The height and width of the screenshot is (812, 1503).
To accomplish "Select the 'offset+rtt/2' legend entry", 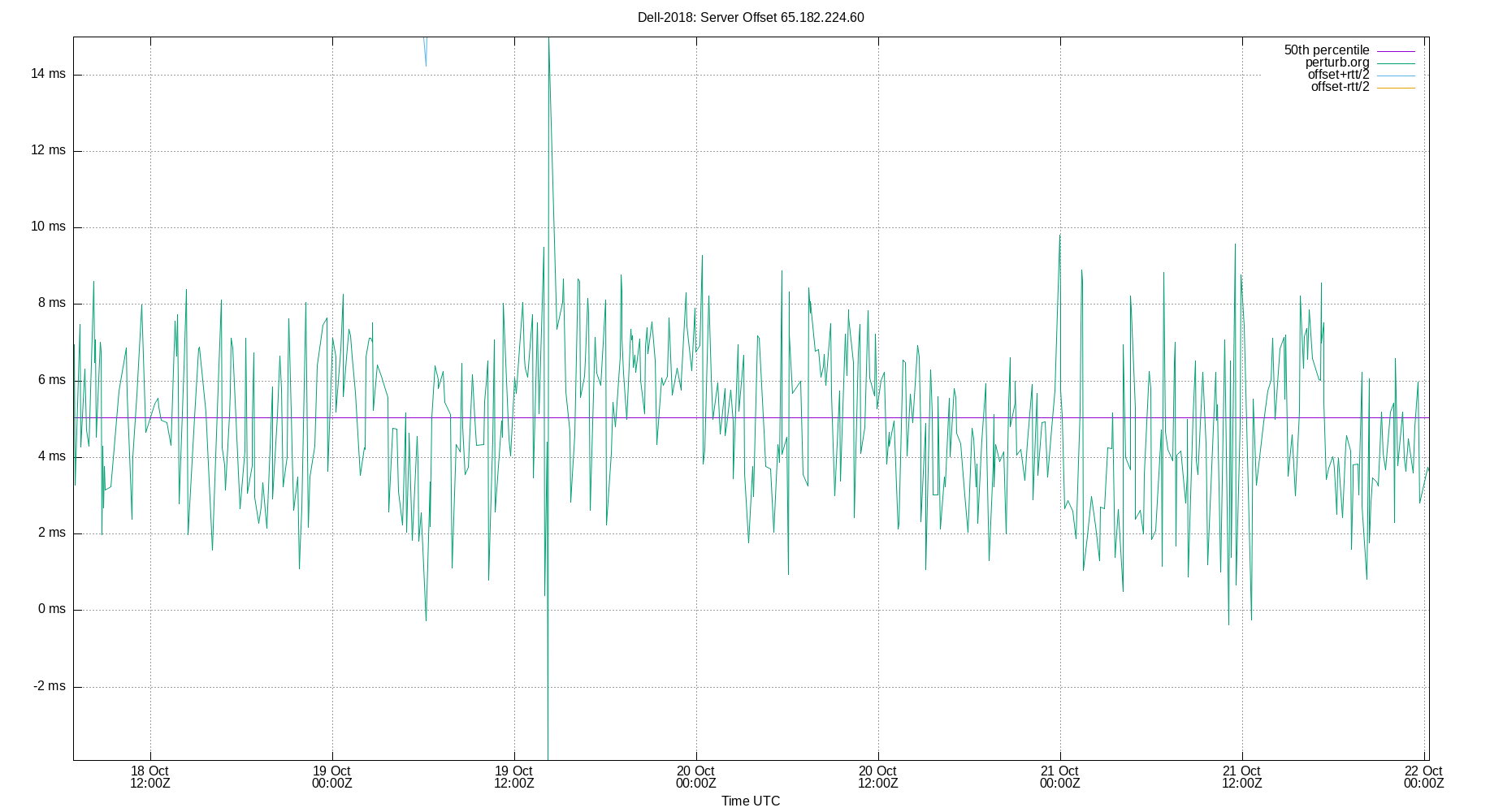I will click(1338, 75).
